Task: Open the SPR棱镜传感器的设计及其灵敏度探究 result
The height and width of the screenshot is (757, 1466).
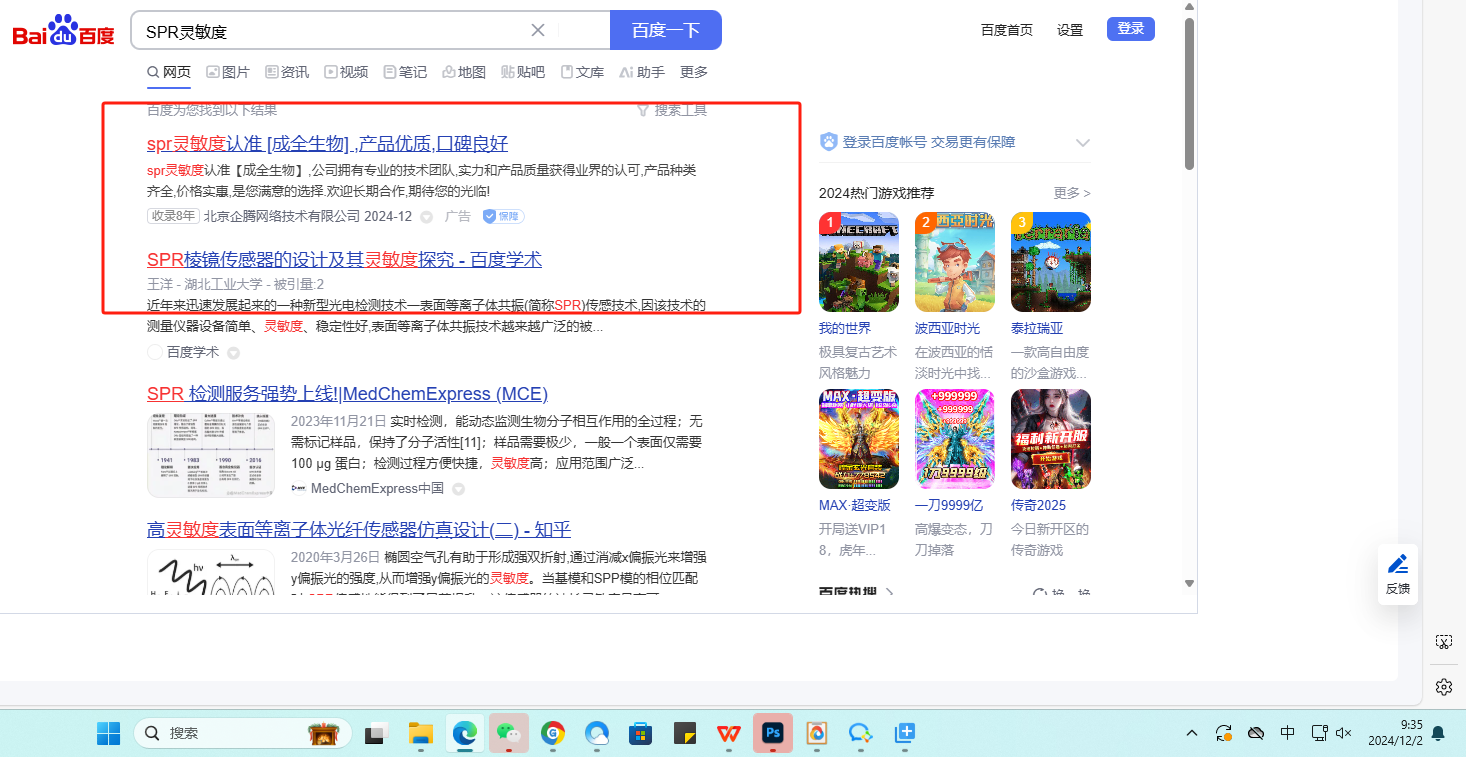Action: coord(344,260)
